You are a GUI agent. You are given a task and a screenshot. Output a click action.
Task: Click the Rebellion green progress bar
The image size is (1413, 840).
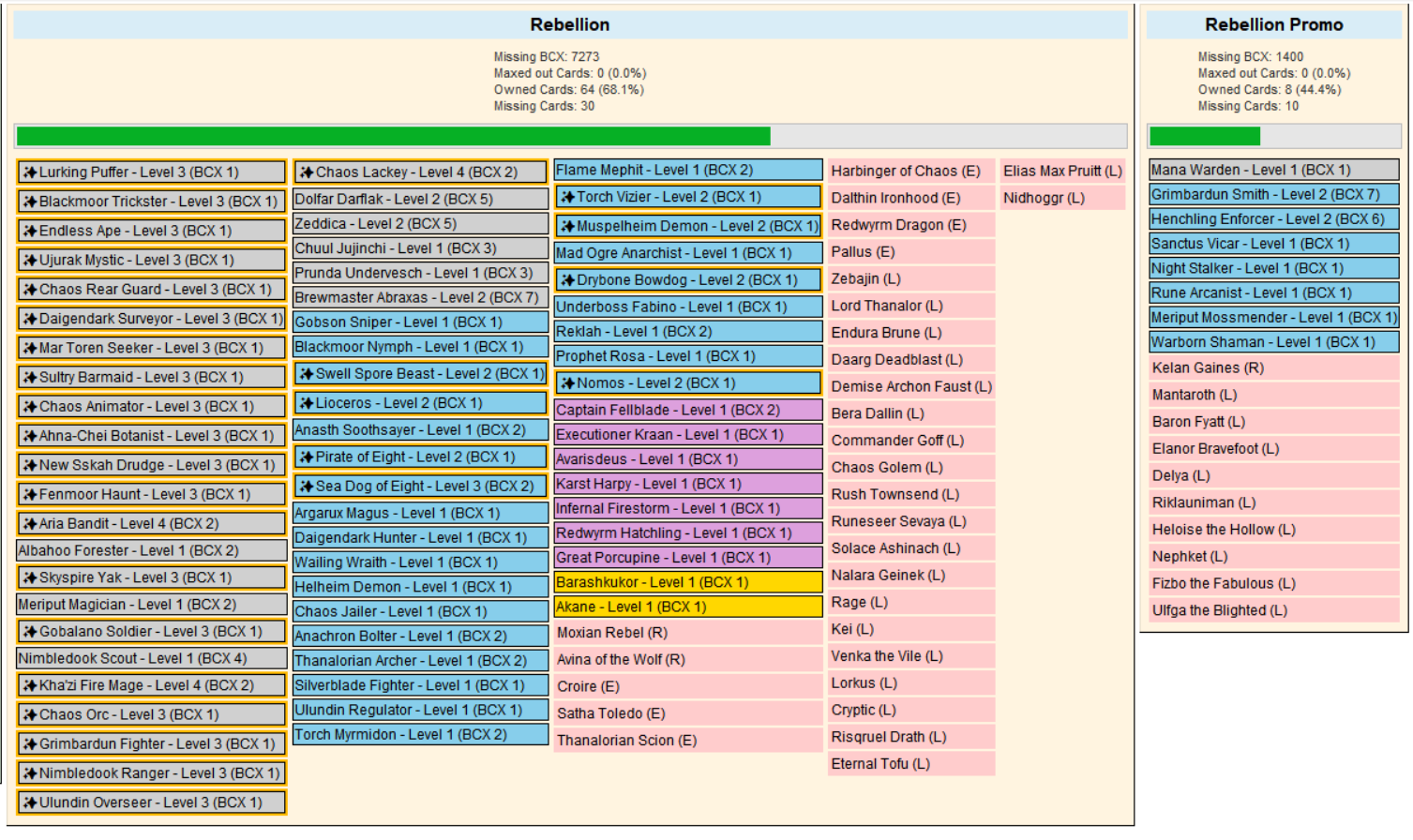[394, 137]
